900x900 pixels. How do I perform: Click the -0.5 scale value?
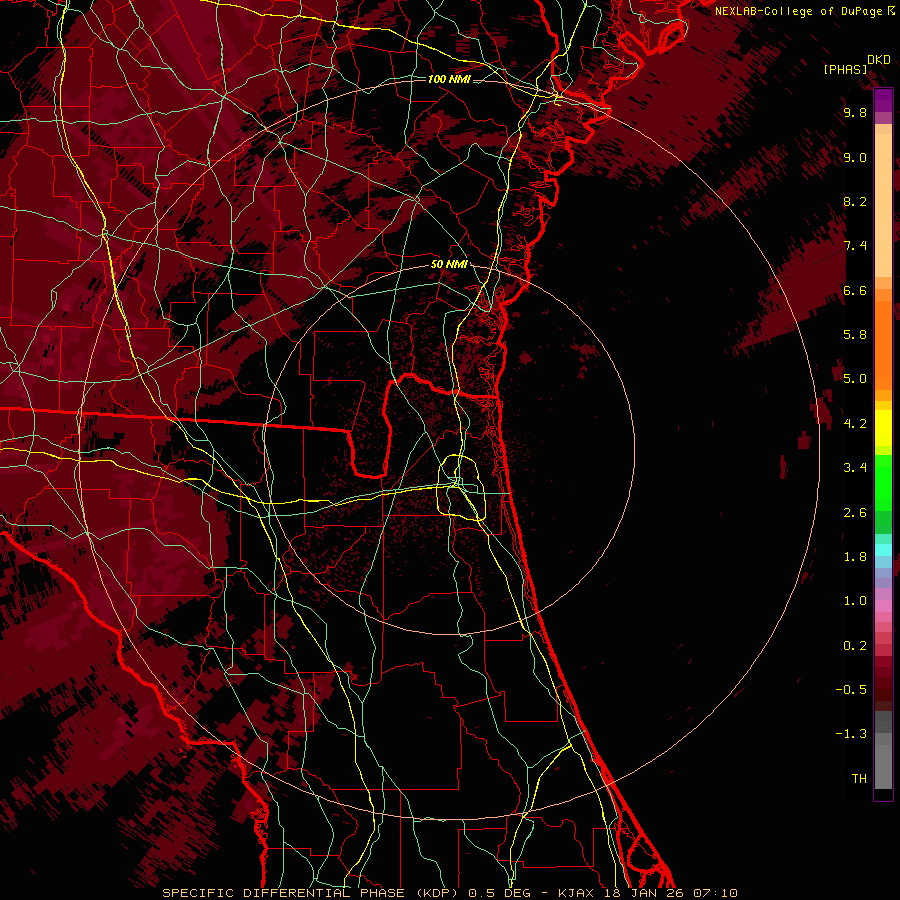(851, 690)
